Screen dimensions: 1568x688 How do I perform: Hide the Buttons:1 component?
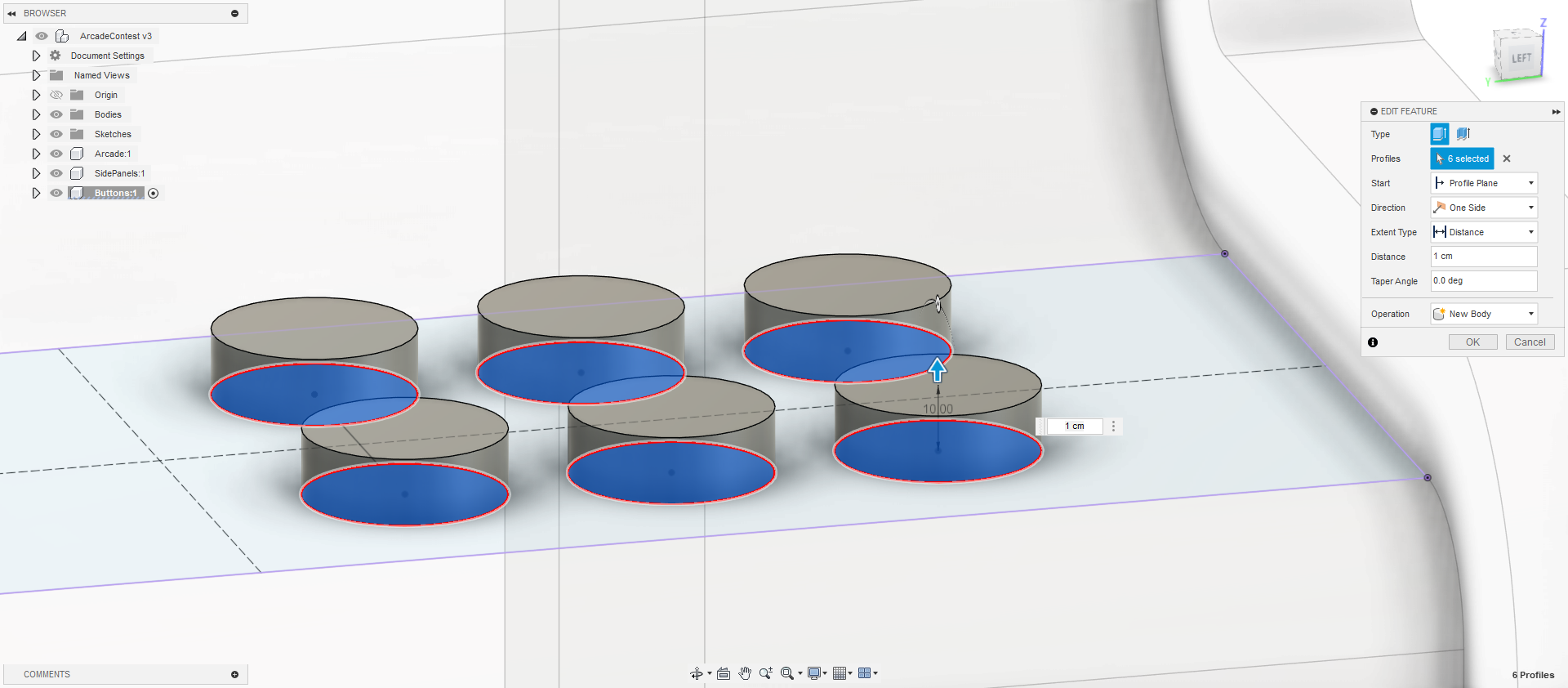pos(56,193)
